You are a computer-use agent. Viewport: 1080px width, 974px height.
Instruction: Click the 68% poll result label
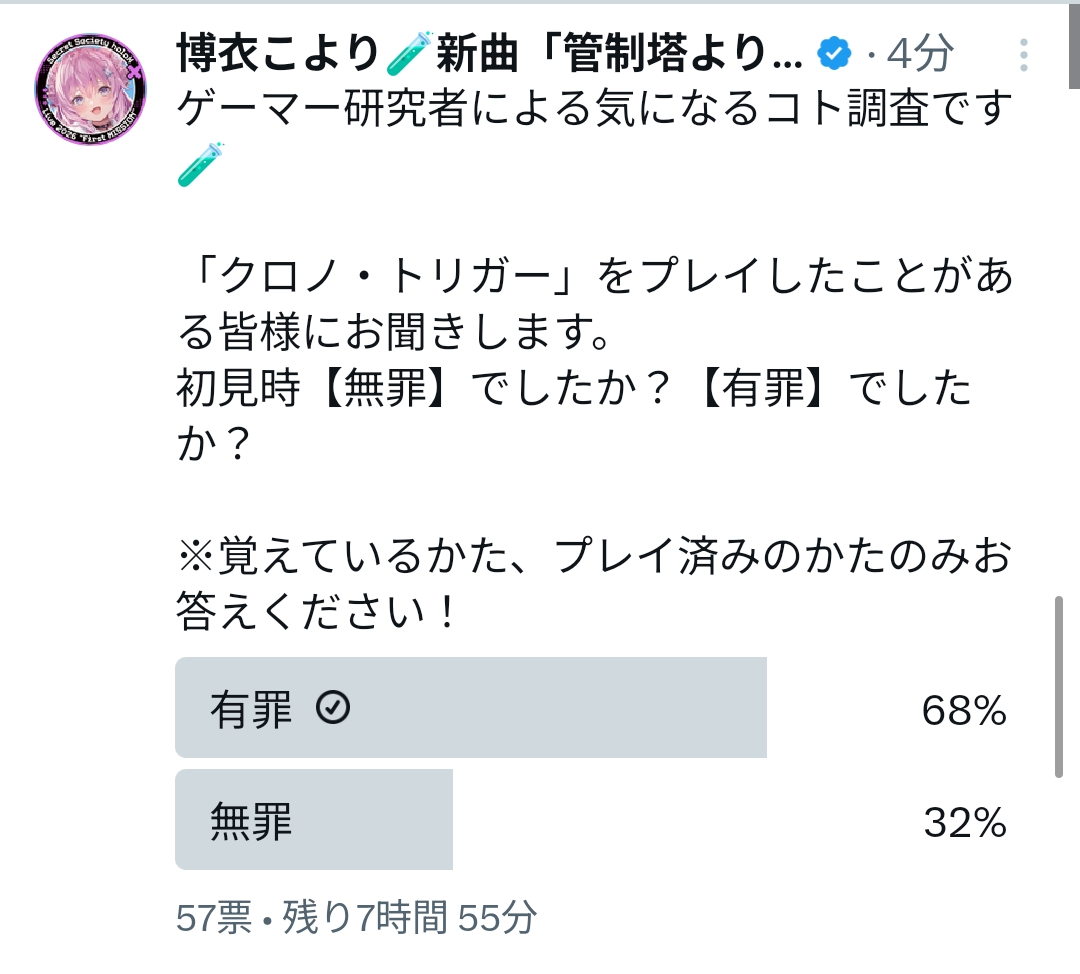pyautogui.click(x=963, y=710)
